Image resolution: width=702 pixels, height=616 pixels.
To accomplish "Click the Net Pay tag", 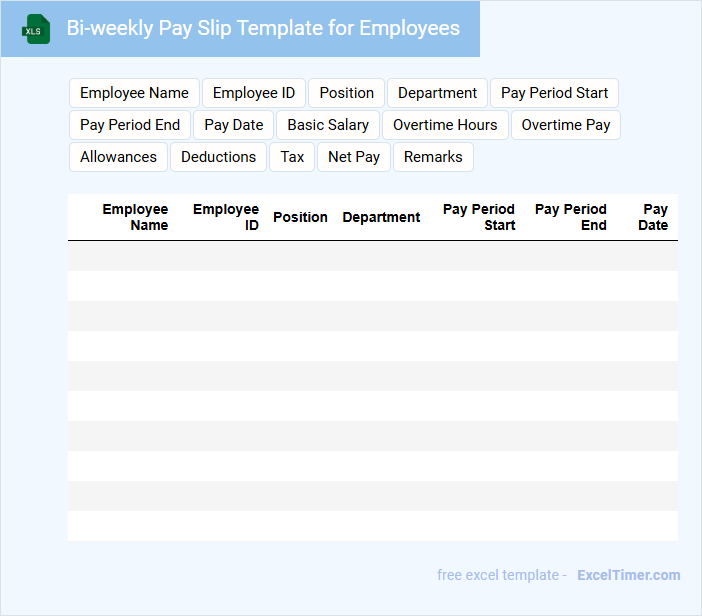I will (x=354, y=157).
